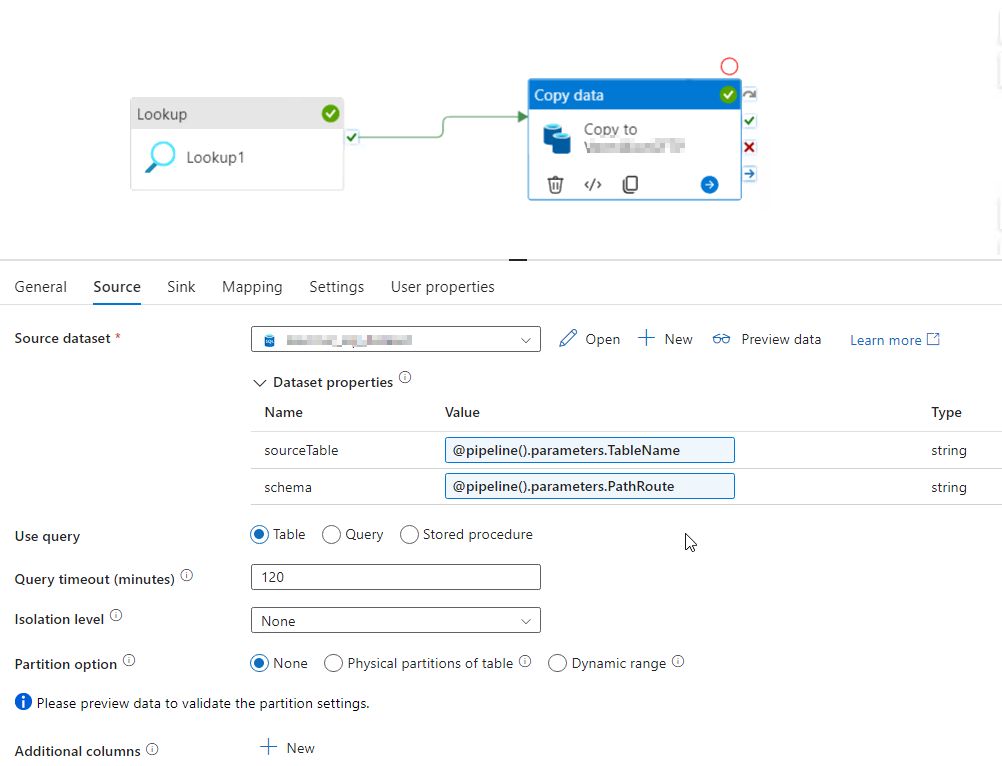Click string type in schema row
1002x766 pixels.
(x=948, y=487)
